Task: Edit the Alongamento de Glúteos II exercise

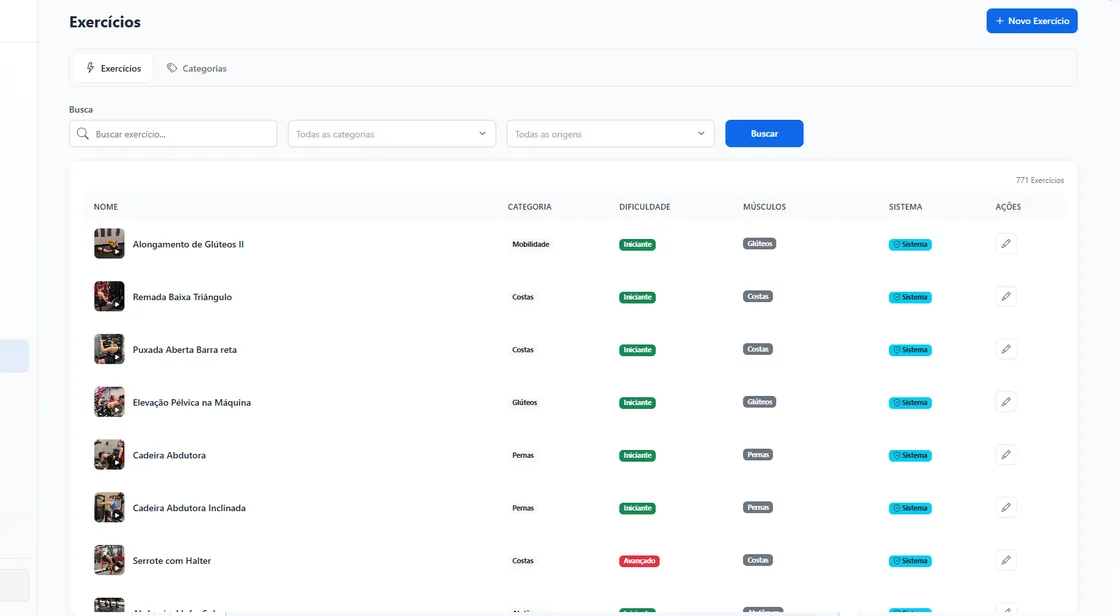Action: 1006,244
